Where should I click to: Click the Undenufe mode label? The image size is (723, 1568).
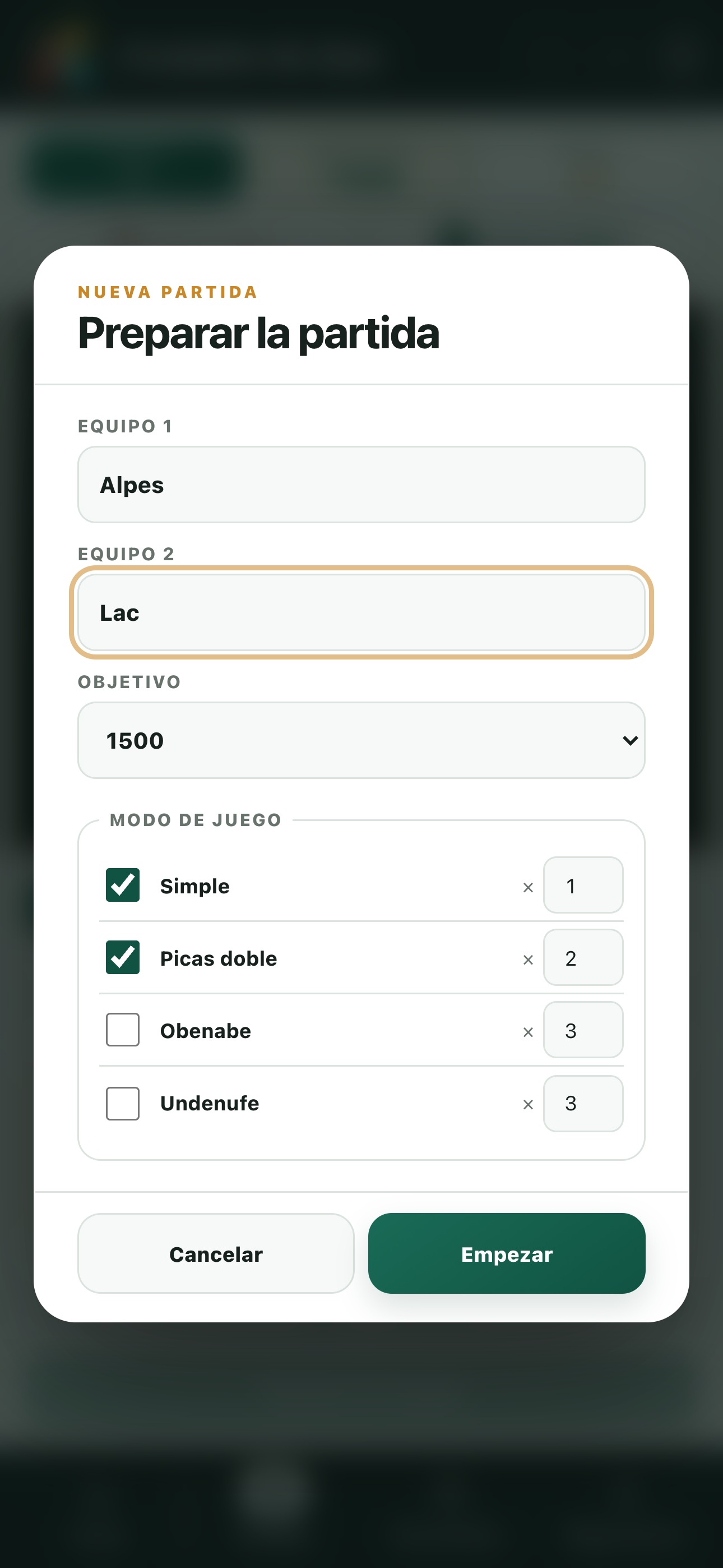210,1104
